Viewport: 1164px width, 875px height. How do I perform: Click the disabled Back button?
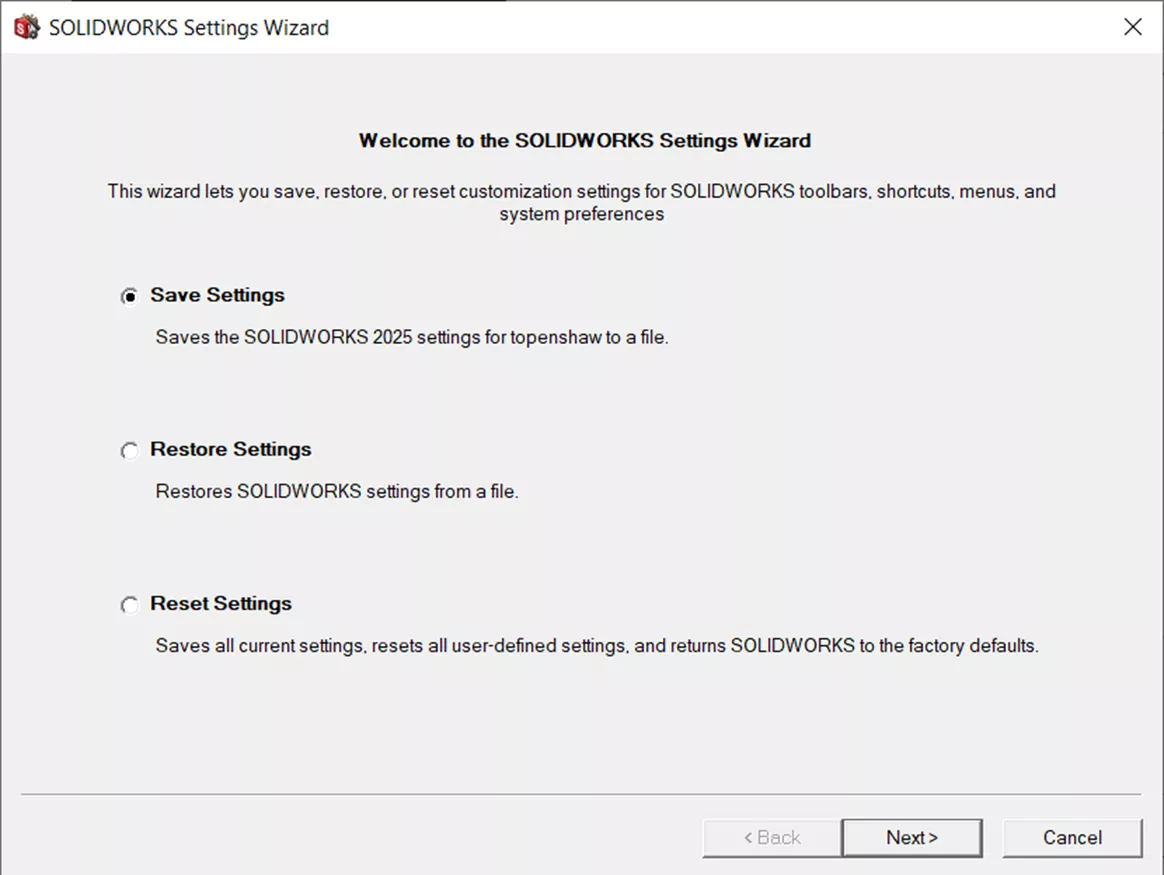pos(771,838)
